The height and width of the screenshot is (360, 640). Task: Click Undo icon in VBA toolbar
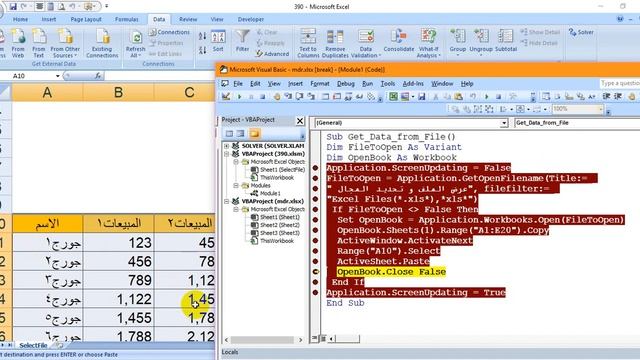click(472, 97)
